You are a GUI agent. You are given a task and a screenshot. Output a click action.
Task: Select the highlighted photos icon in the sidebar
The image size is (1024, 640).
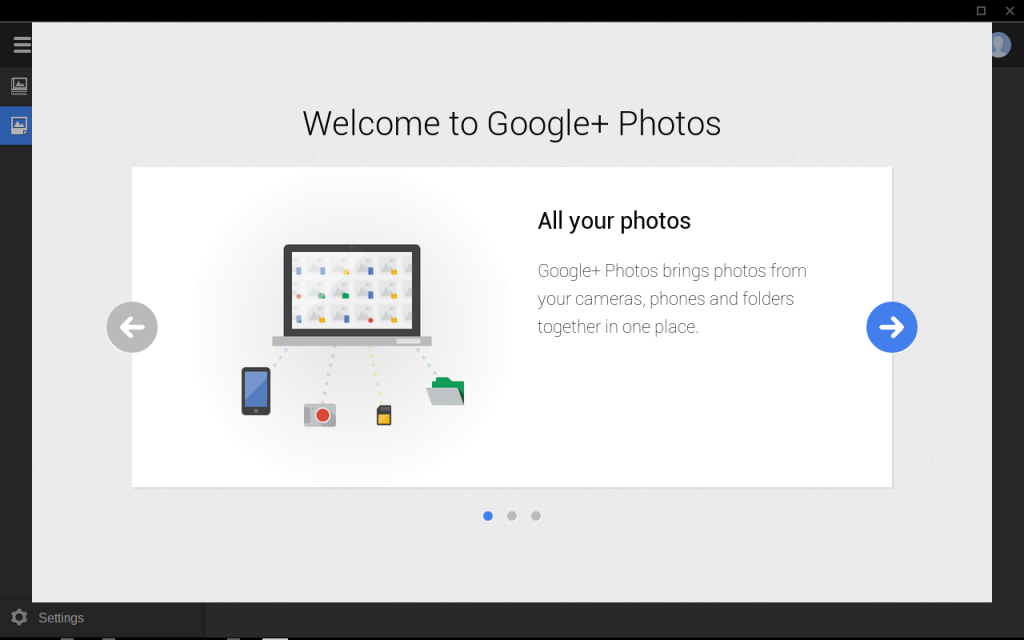(x=18, y=126)
